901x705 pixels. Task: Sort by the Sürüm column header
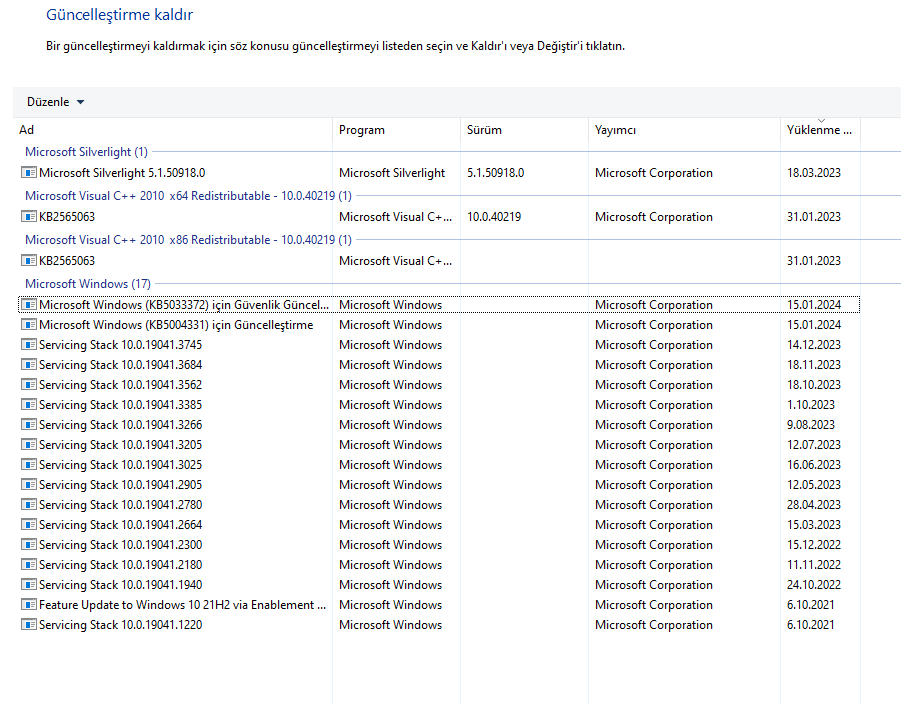click(x=525, y=130)
